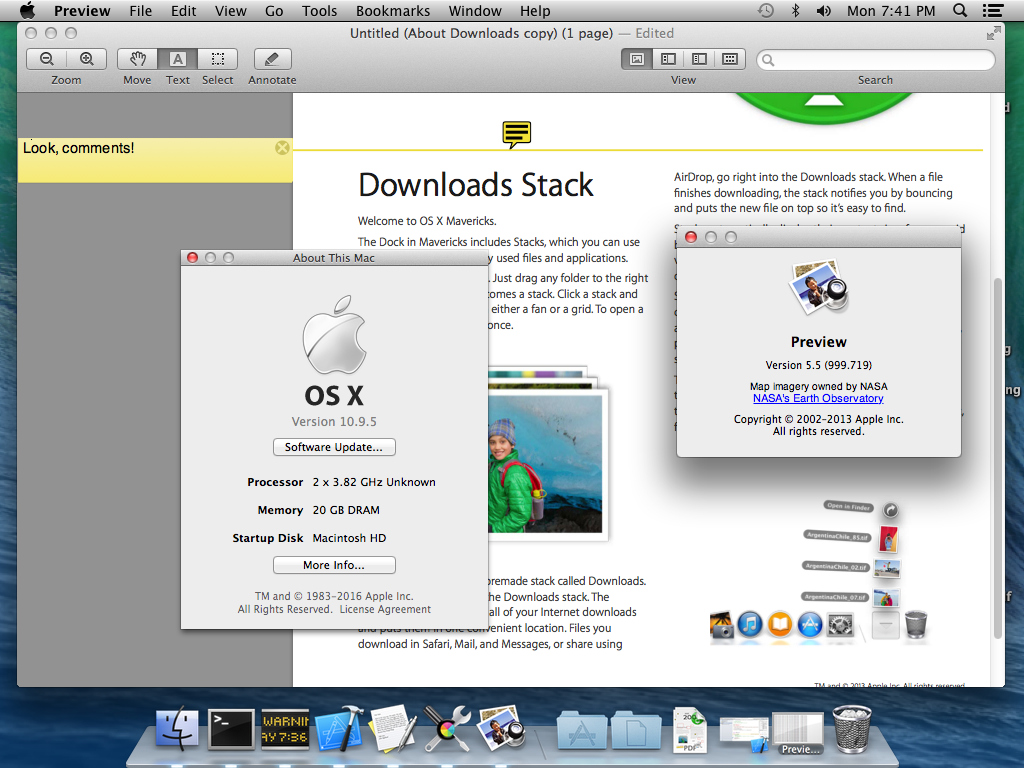This screenshot has height=768, width=1024.
Task: Open the Tools menu
Action: pyautogui.click(x=319, y=10)
